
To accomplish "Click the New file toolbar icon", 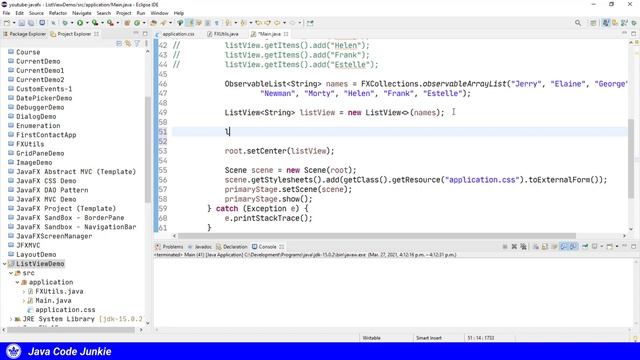I will 7,23.
